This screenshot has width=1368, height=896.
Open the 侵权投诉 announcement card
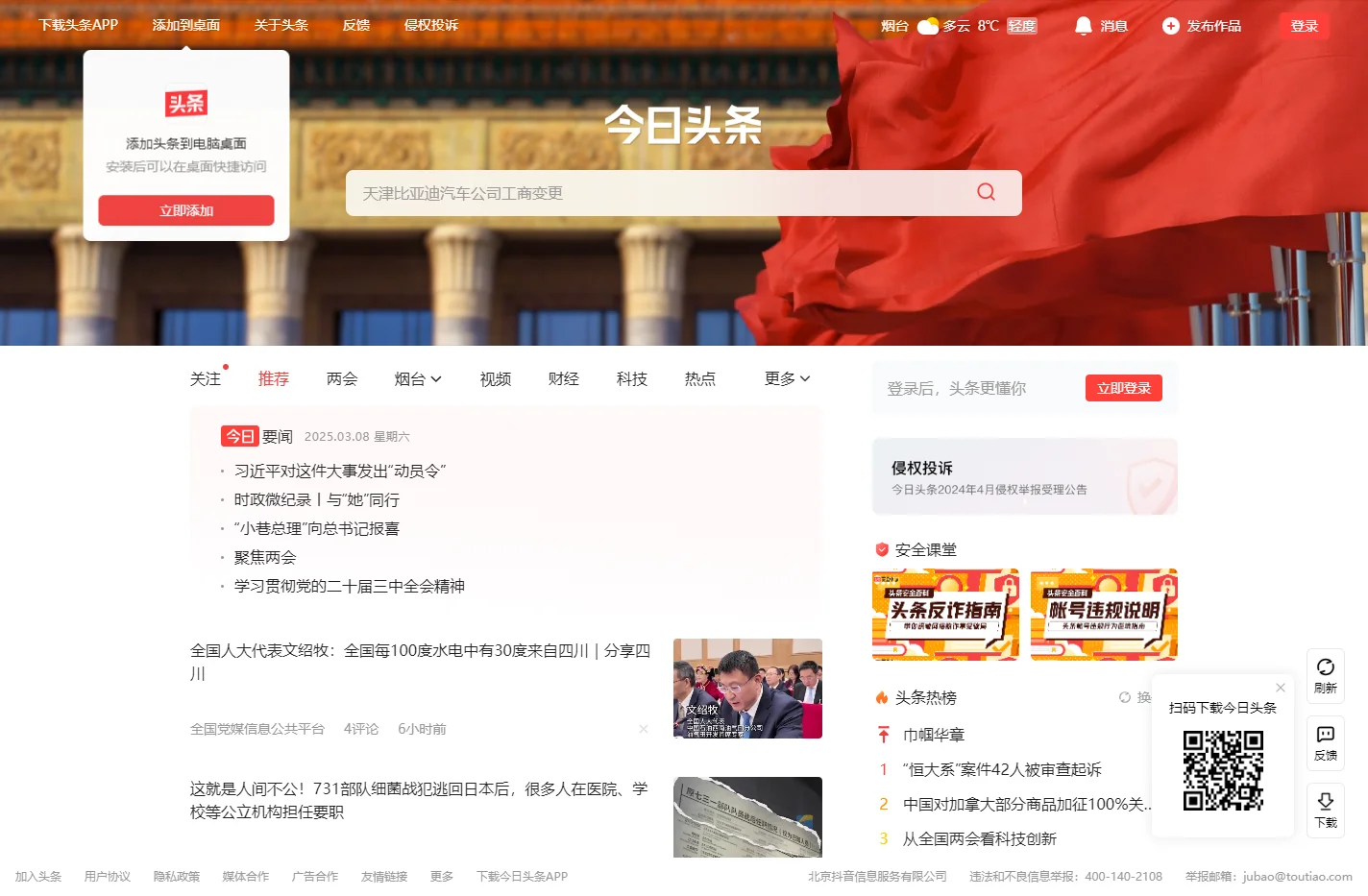coord(1025,476)
